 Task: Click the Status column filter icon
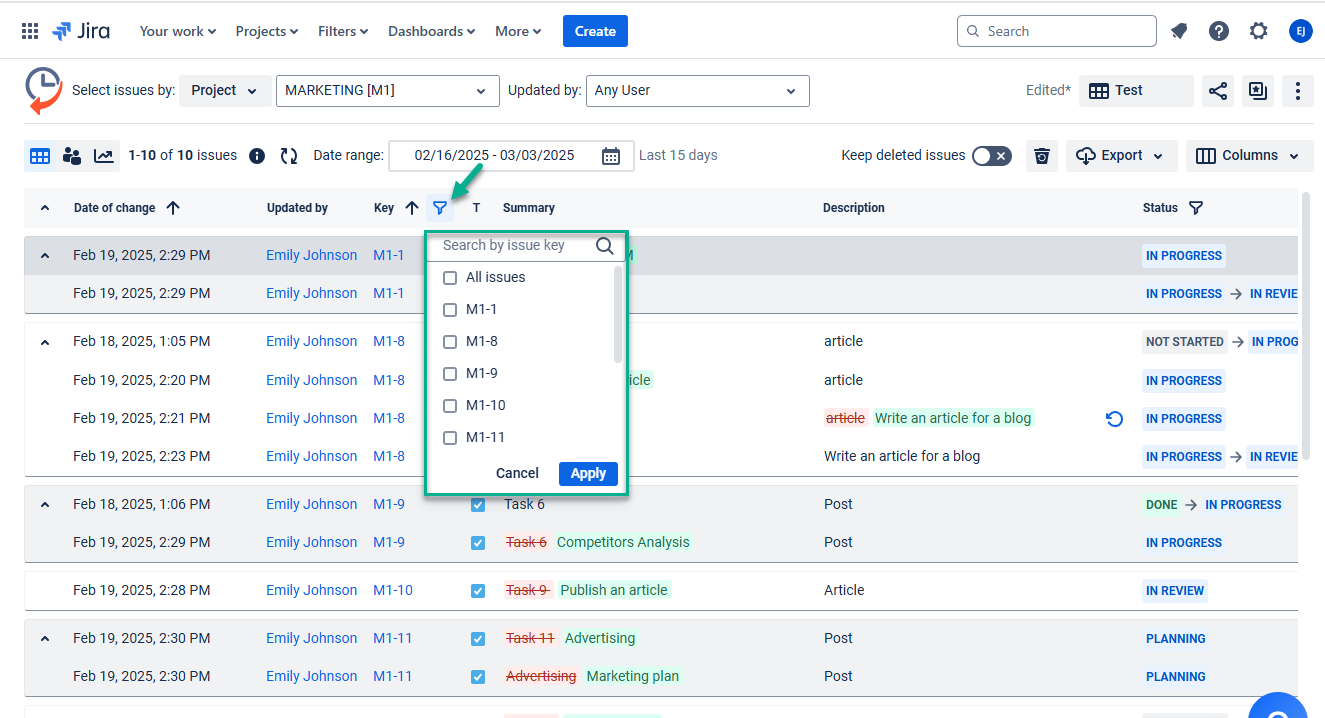click(1196, 208)
